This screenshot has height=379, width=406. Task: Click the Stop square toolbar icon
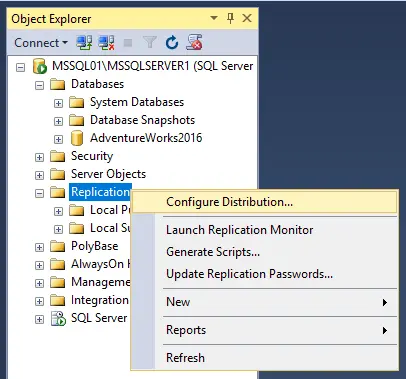(128, 43)
